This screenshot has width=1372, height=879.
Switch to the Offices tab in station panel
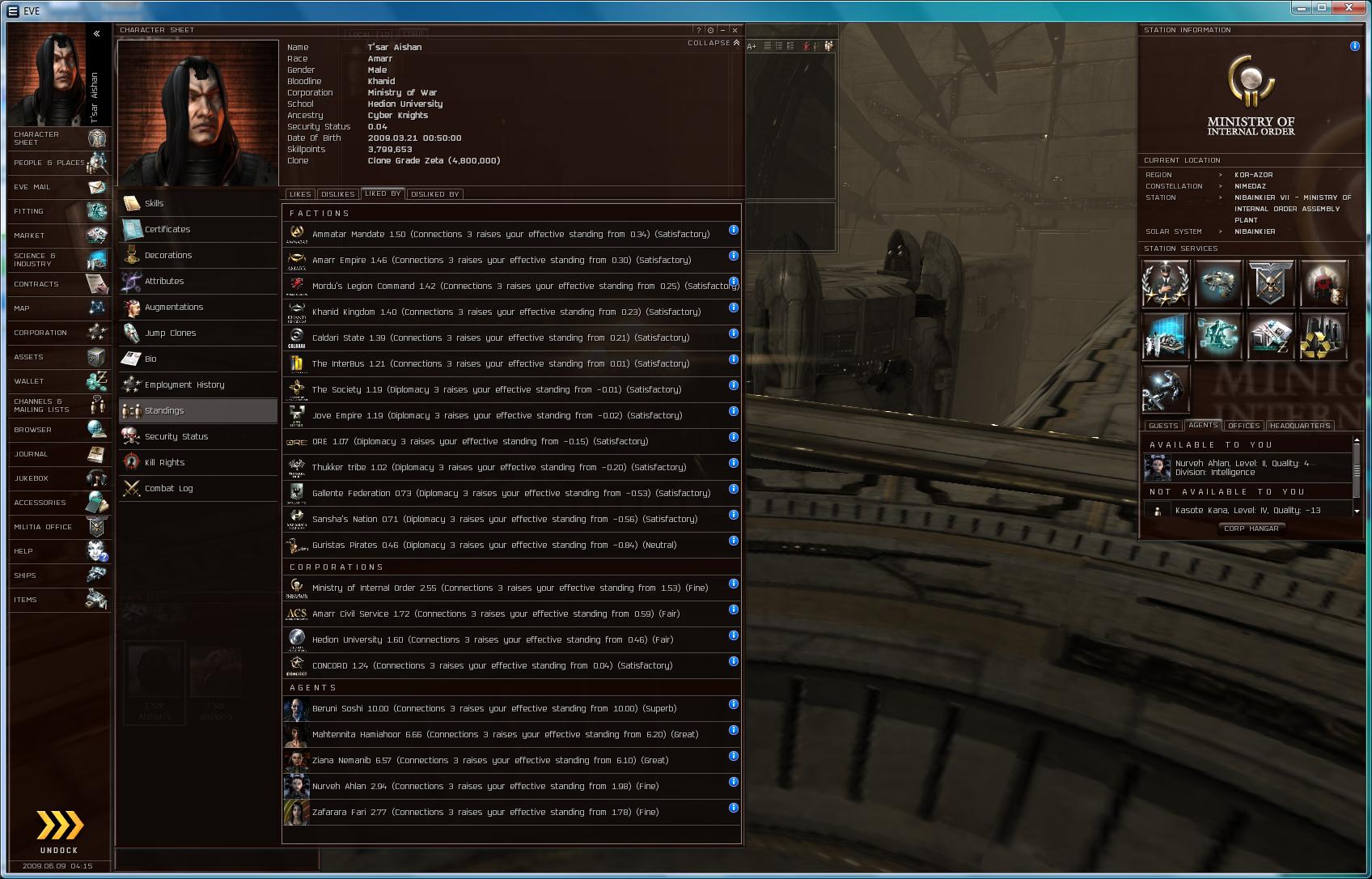pyautogui.click(x=1244, y=426)
